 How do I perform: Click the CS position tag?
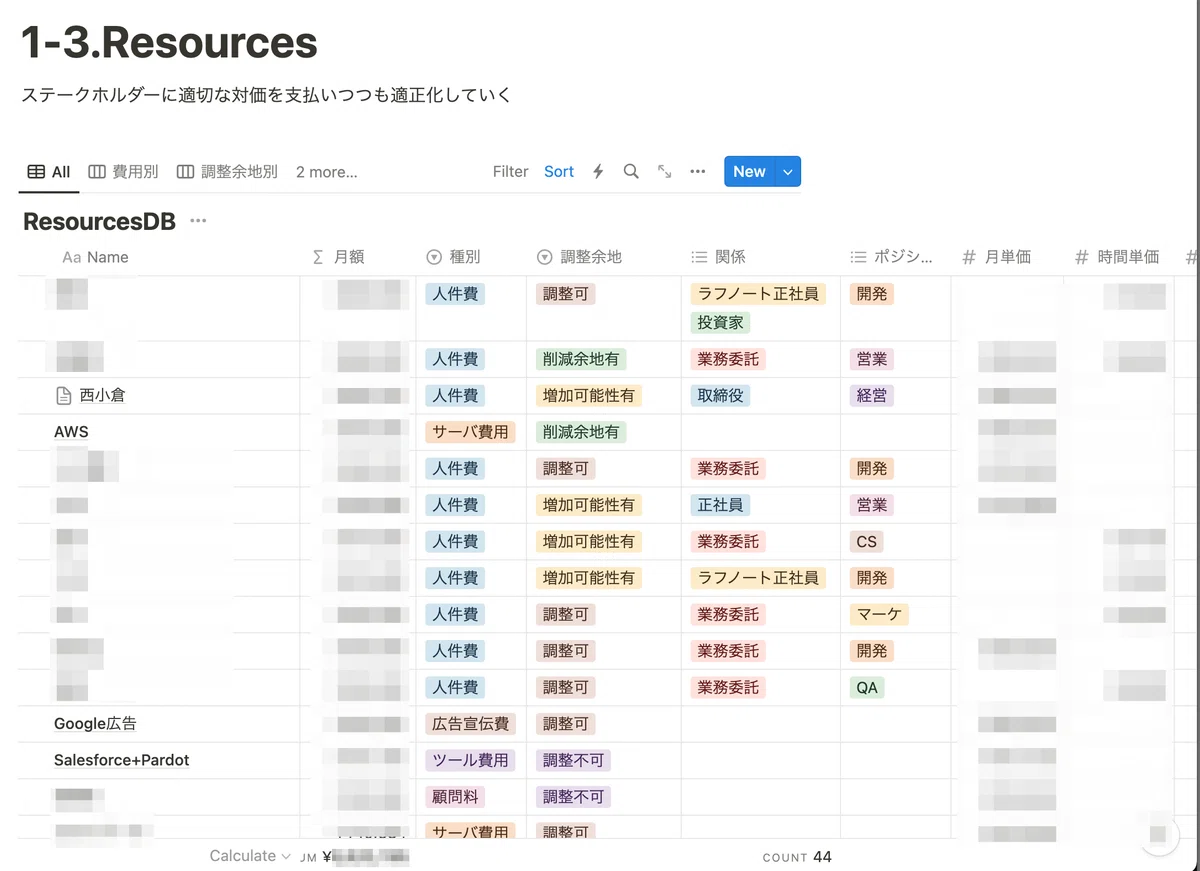[867, 541]
